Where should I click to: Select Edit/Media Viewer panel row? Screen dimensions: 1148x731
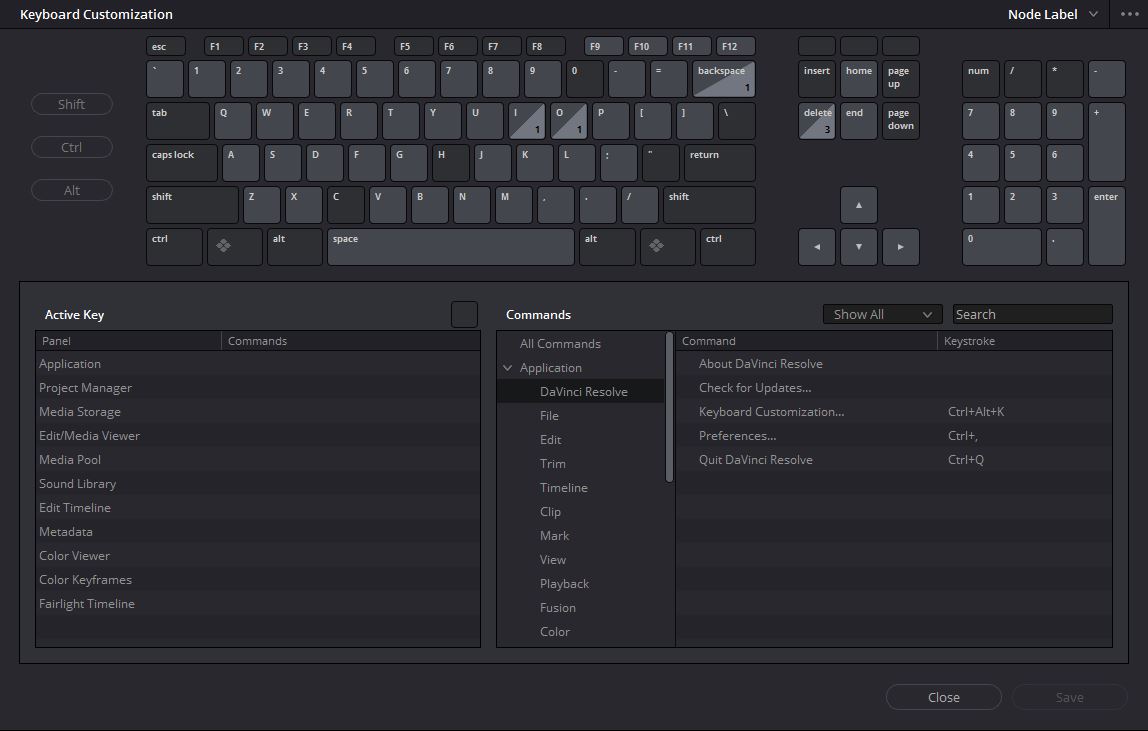258,436
